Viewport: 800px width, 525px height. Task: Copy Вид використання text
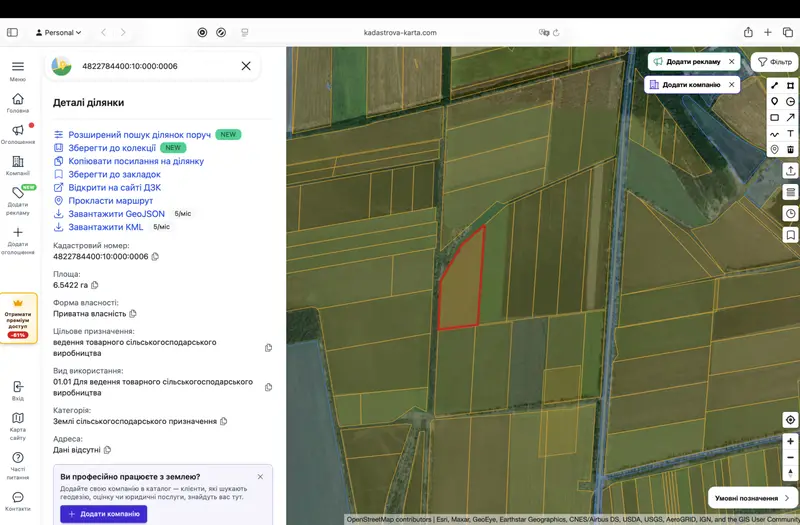pyautogui.click(x=268, y=387)
